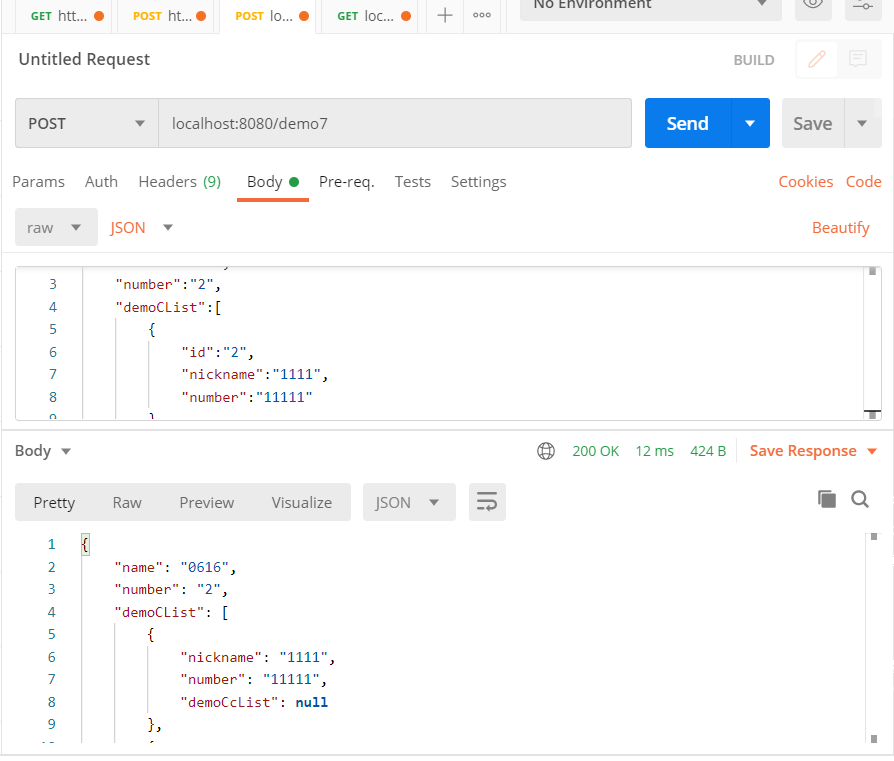Select the Visualize response view

302,502
